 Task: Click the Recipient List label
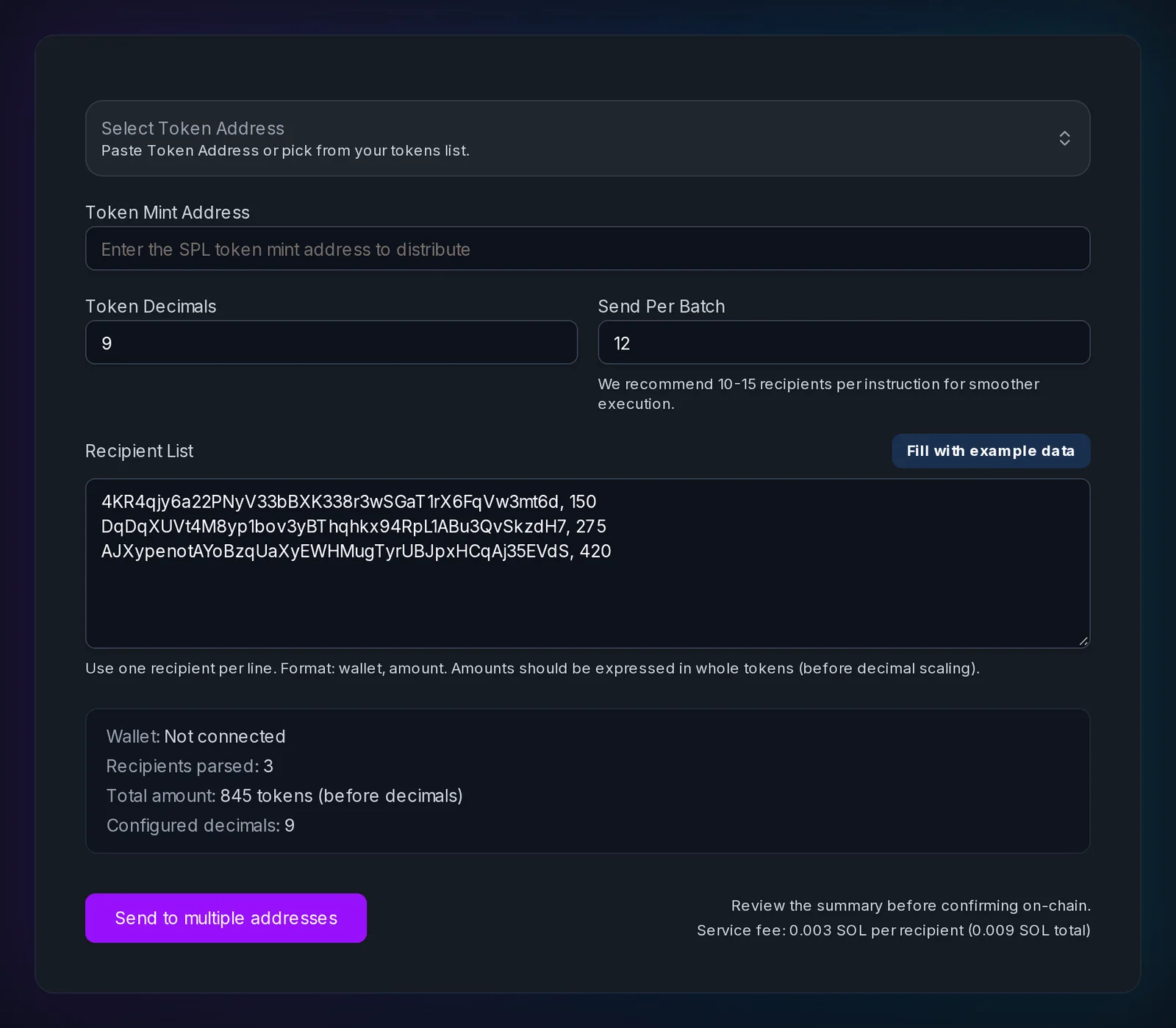[139, 451]
